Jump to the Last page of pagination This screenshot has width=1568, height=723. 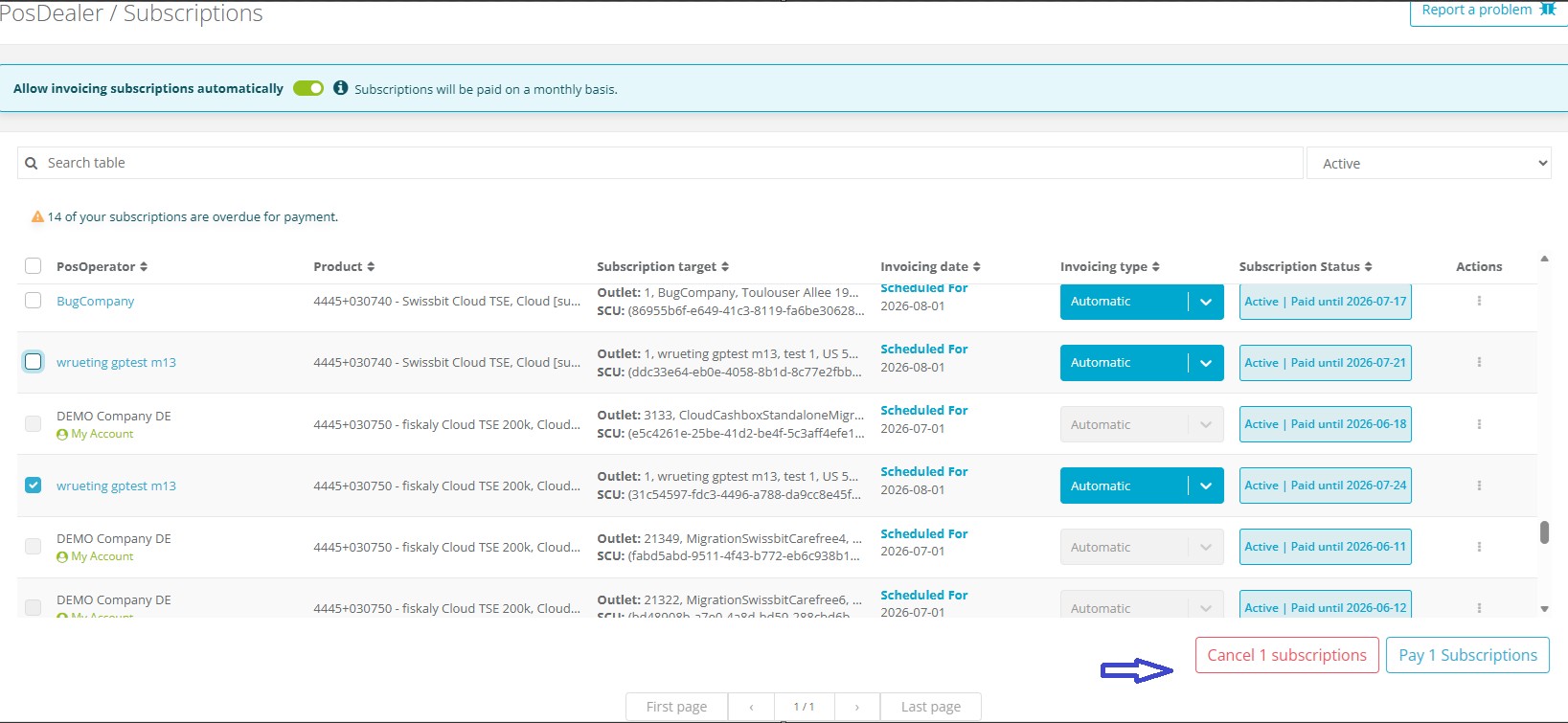pyautogui.click(x=930, y=707)
